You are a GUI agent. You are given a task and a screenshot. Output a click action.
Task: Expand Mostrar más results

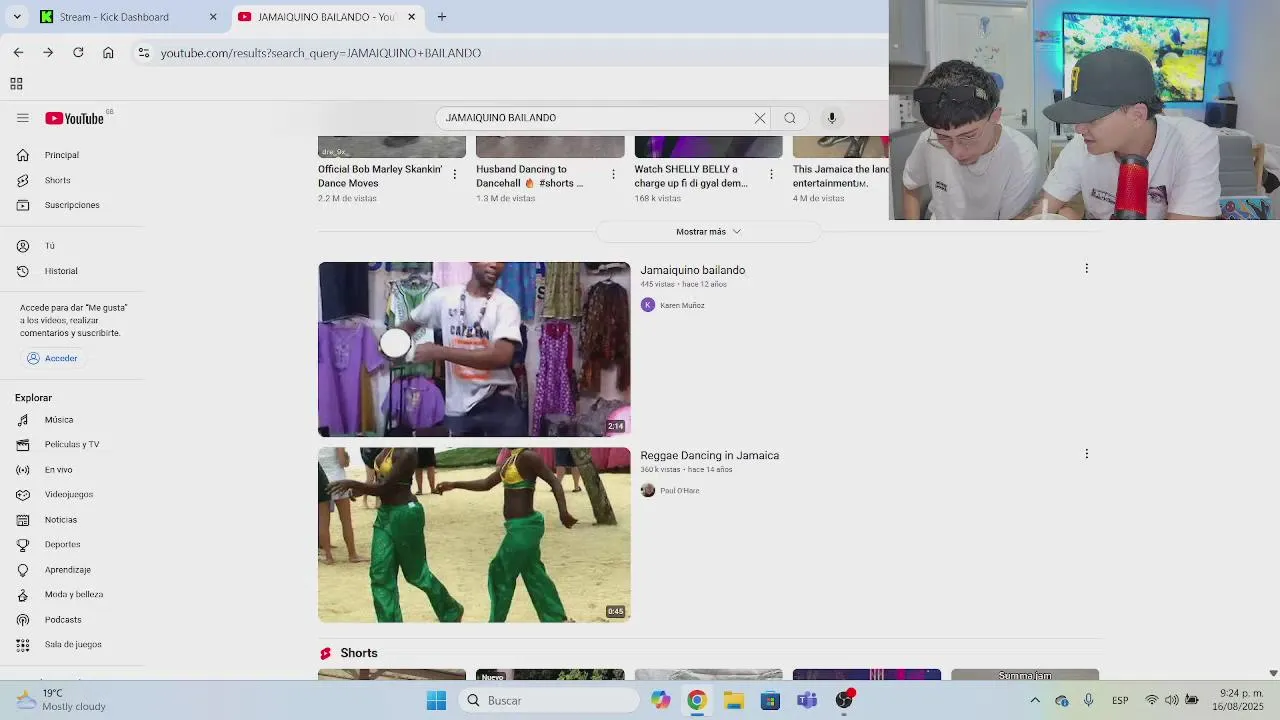[x=708, y=231]
